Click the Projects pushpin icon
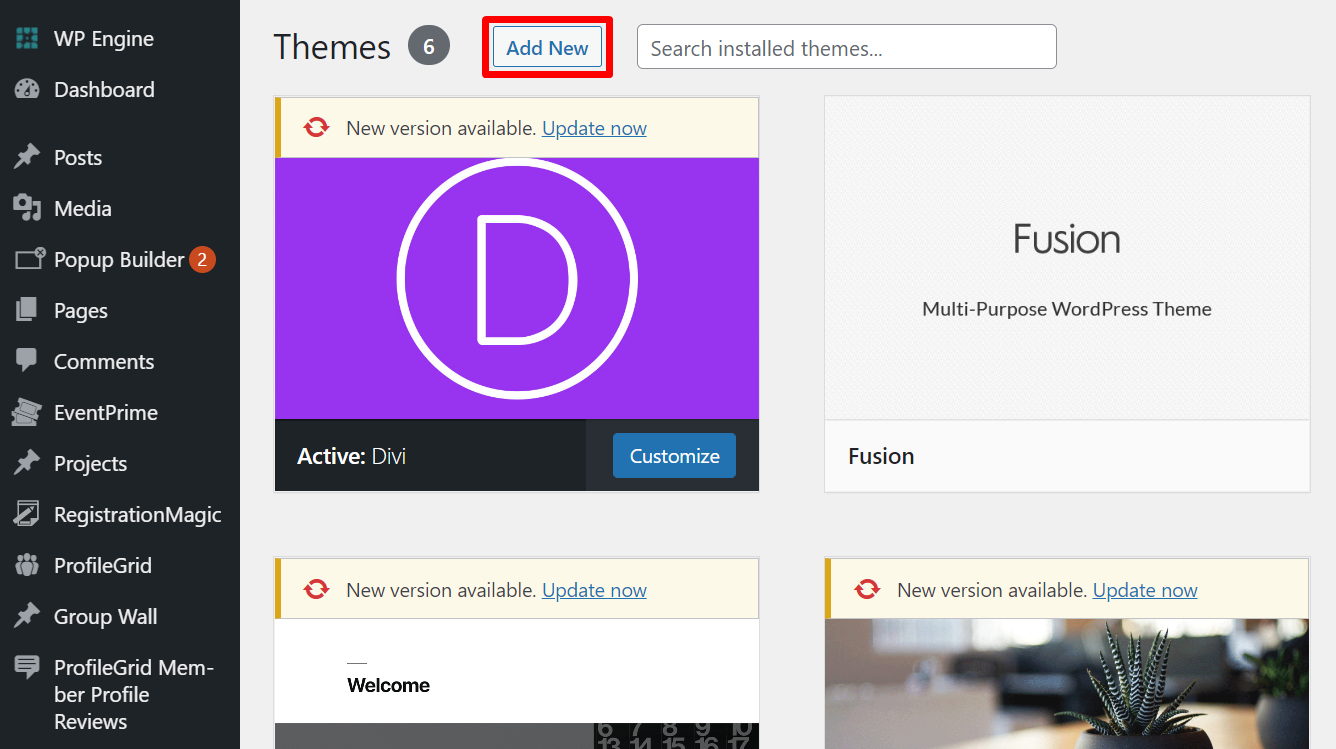Viewport: 1336px width, 749px height. click(x=27, y=463)
